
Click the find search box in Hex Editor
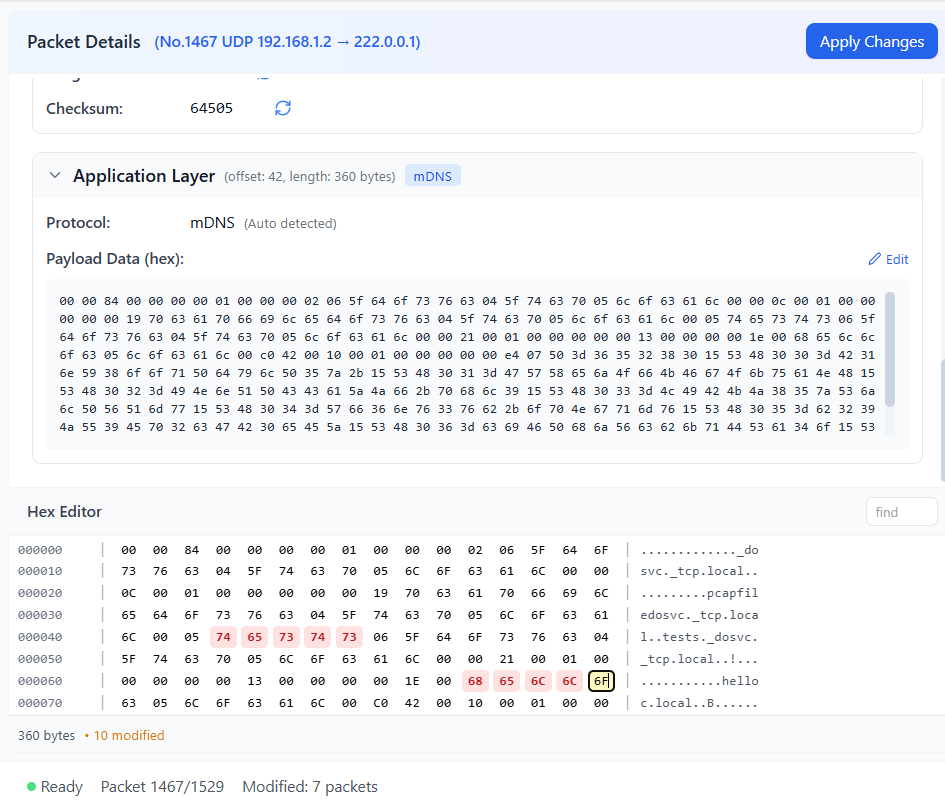[901, 511]
